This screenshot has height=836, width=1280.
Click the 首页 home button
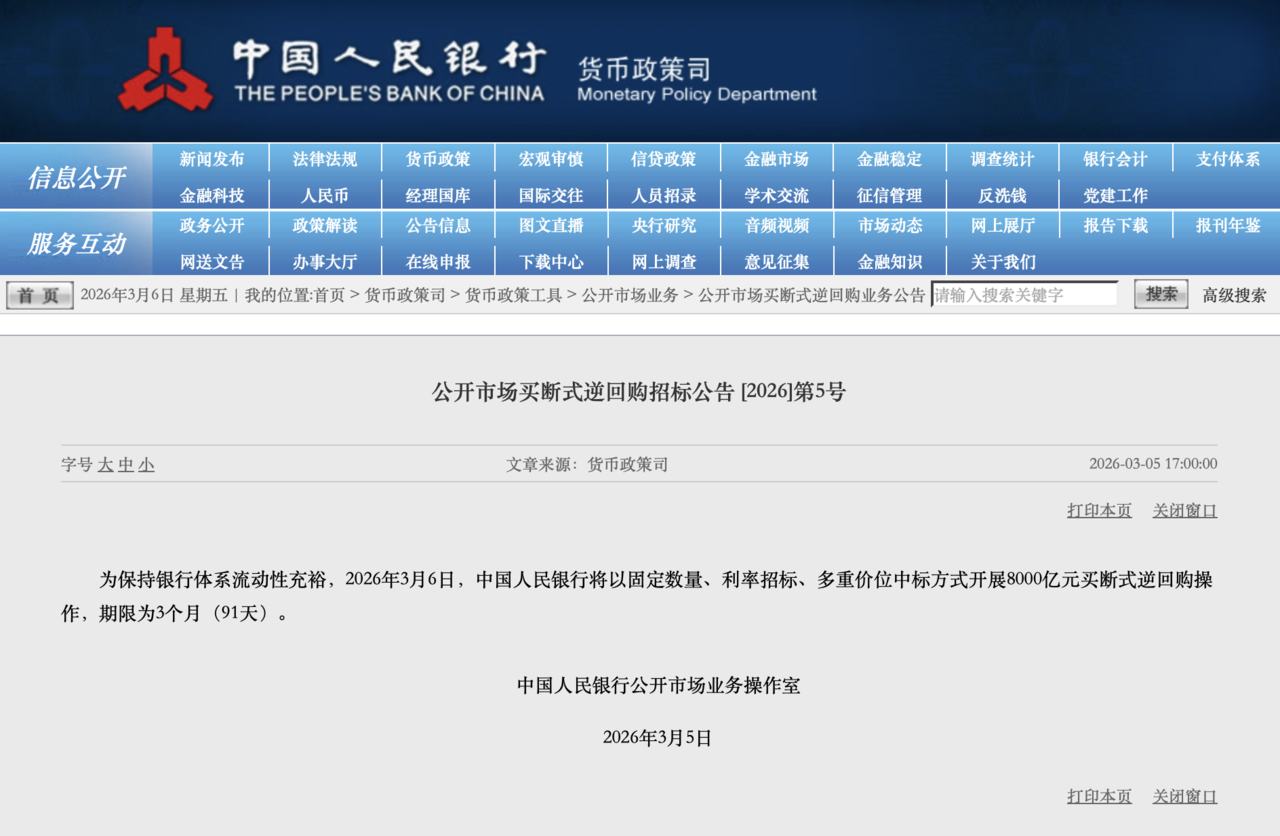[x=38, y=294]
